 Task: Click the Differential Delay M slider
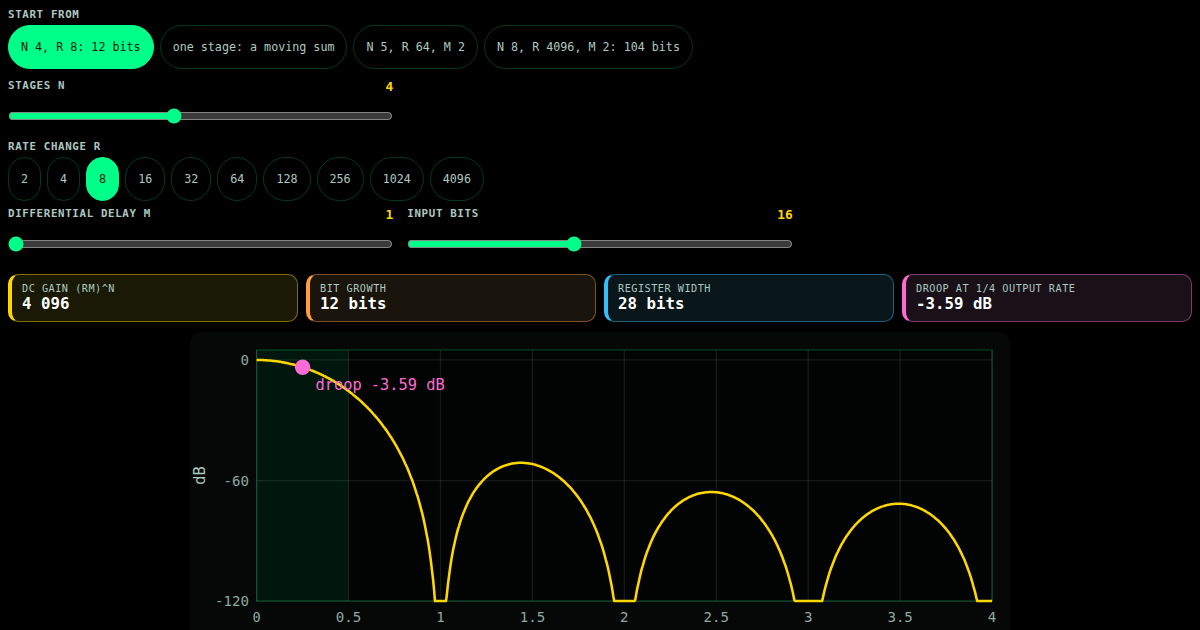pyautogui.click(x=200, y=244)
